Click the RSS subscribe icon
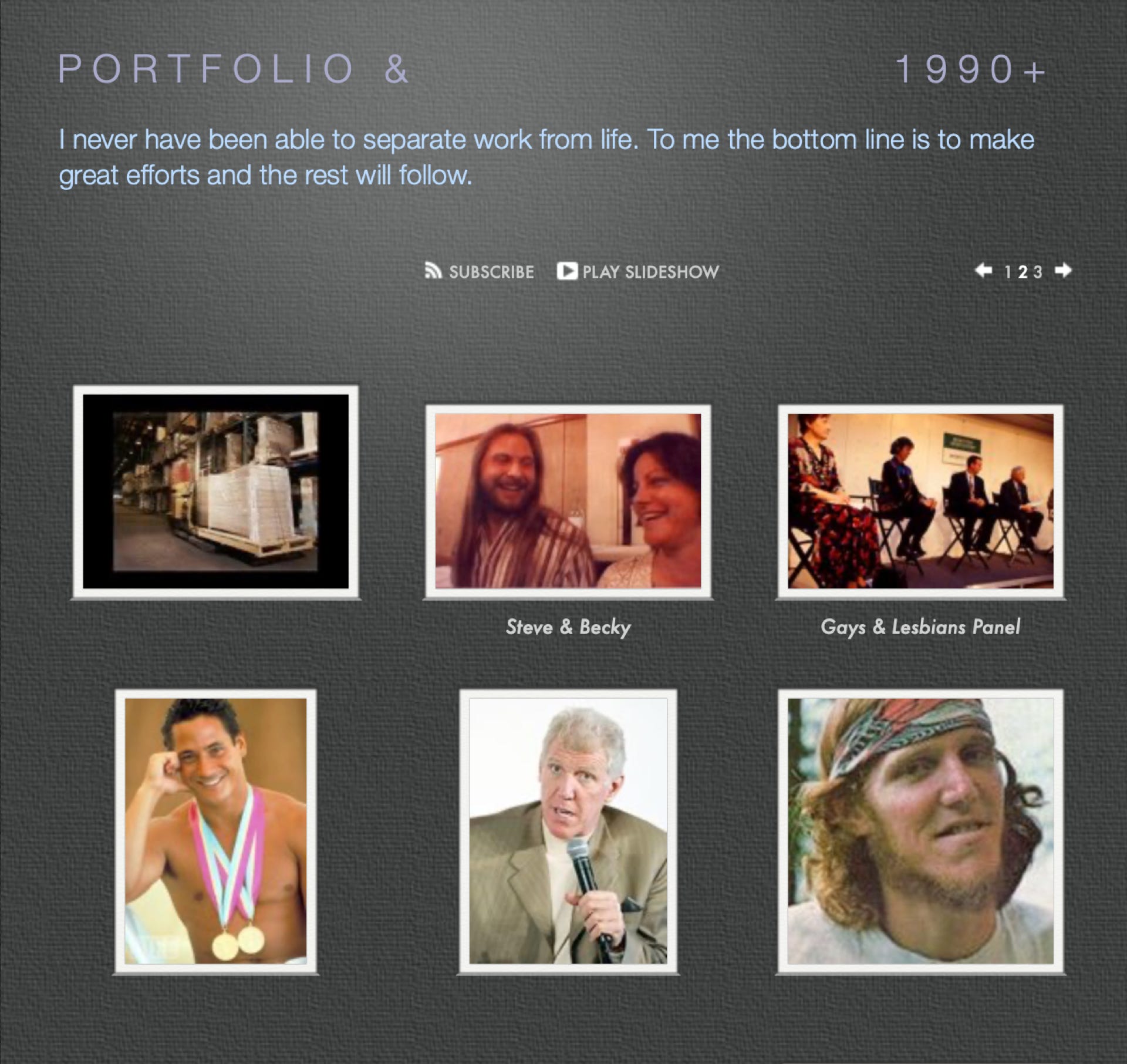 (x=433, y=271)
